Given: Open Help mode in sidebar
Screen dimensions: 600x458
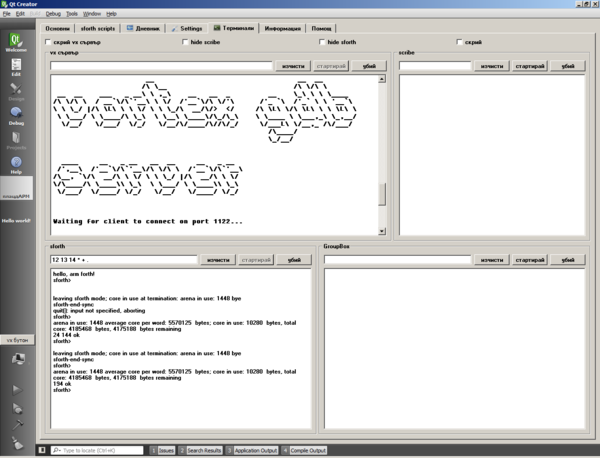Looking at the screenshot, I should tap(16, 165).
